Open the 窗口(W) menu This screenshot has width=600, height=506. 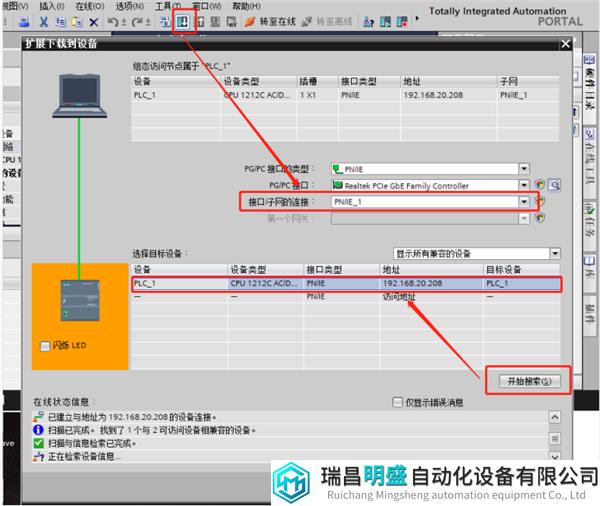tap(207, 6)
